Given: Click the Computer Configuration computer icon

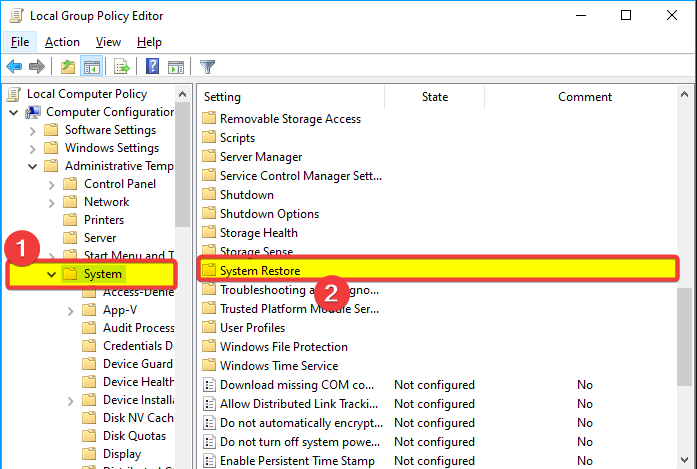Looking at the screenshot, I should [x=33, y=112].
